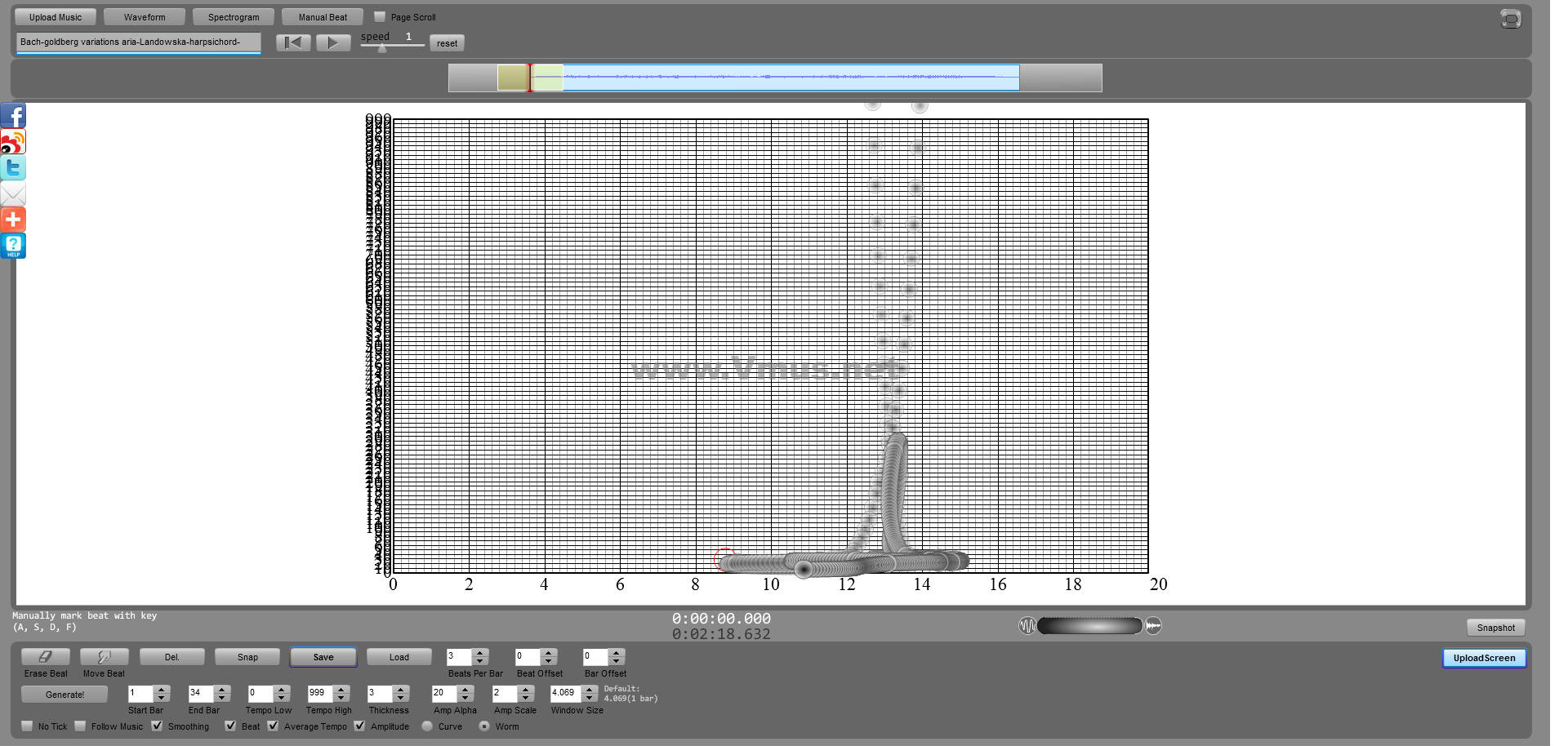1568x746 pixels.
Task: Share via the Twitter sidebar icon
Action: click(13, 168)
